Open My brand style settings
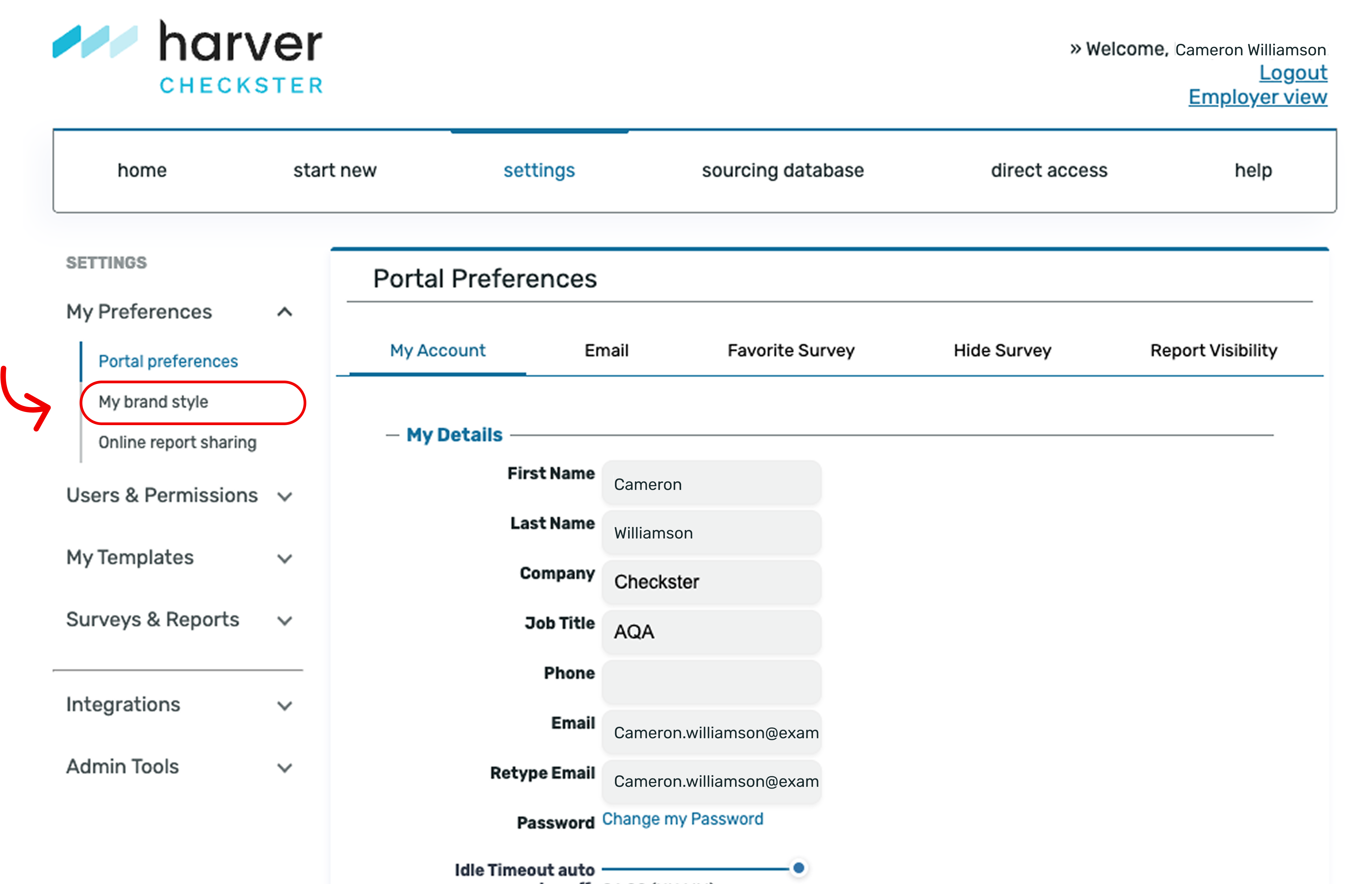Image resolution: width=1372 pixels, height=884 pixels. tap(153, 403)
